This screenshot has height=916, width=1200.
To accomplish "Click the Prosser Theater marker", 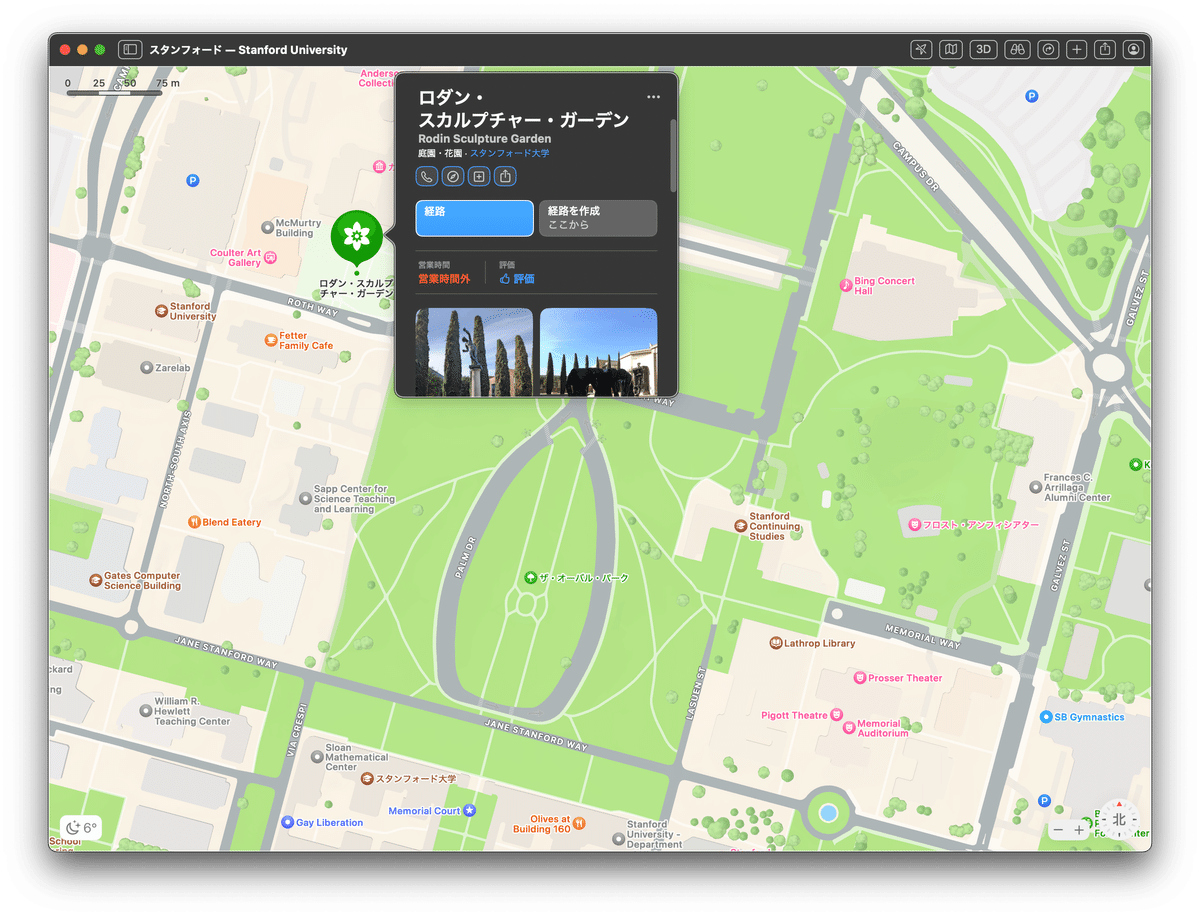I will [x=859, y=678].
